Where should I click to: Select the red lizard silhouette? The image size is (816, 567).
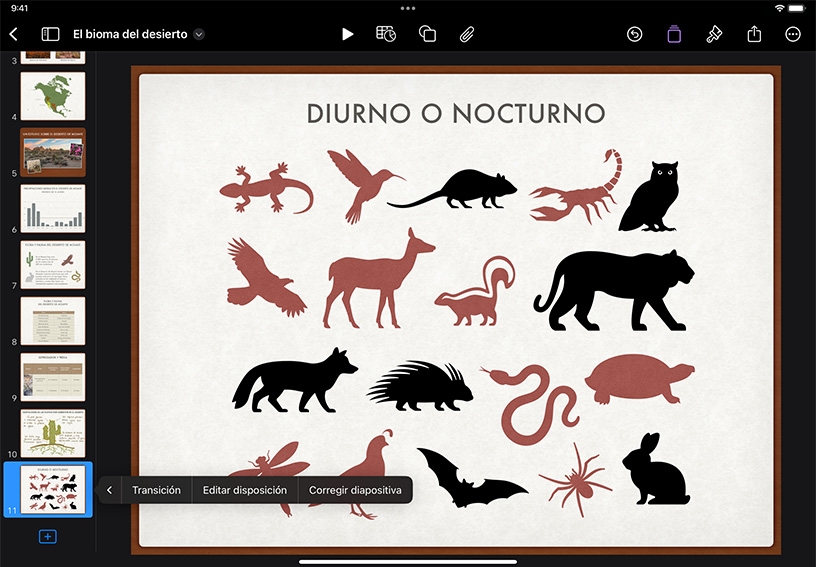[266, 188]
